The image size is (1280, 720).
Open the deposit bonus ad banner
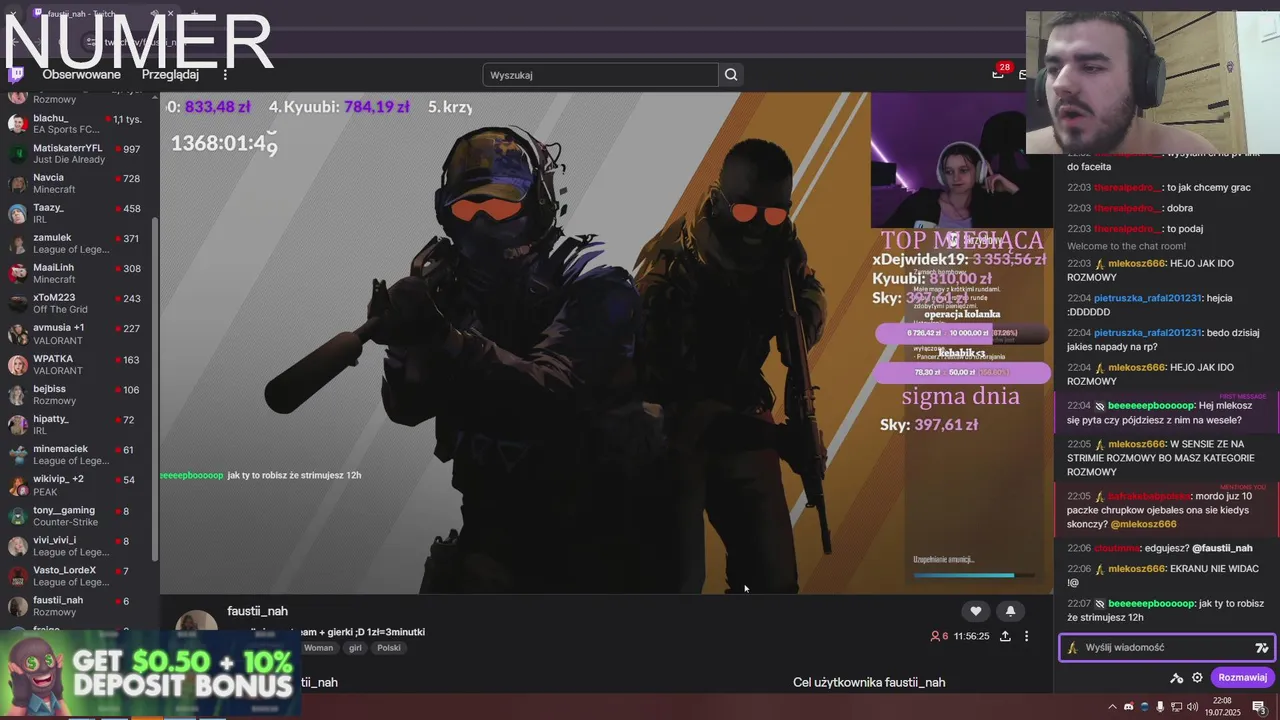(150, 675)
